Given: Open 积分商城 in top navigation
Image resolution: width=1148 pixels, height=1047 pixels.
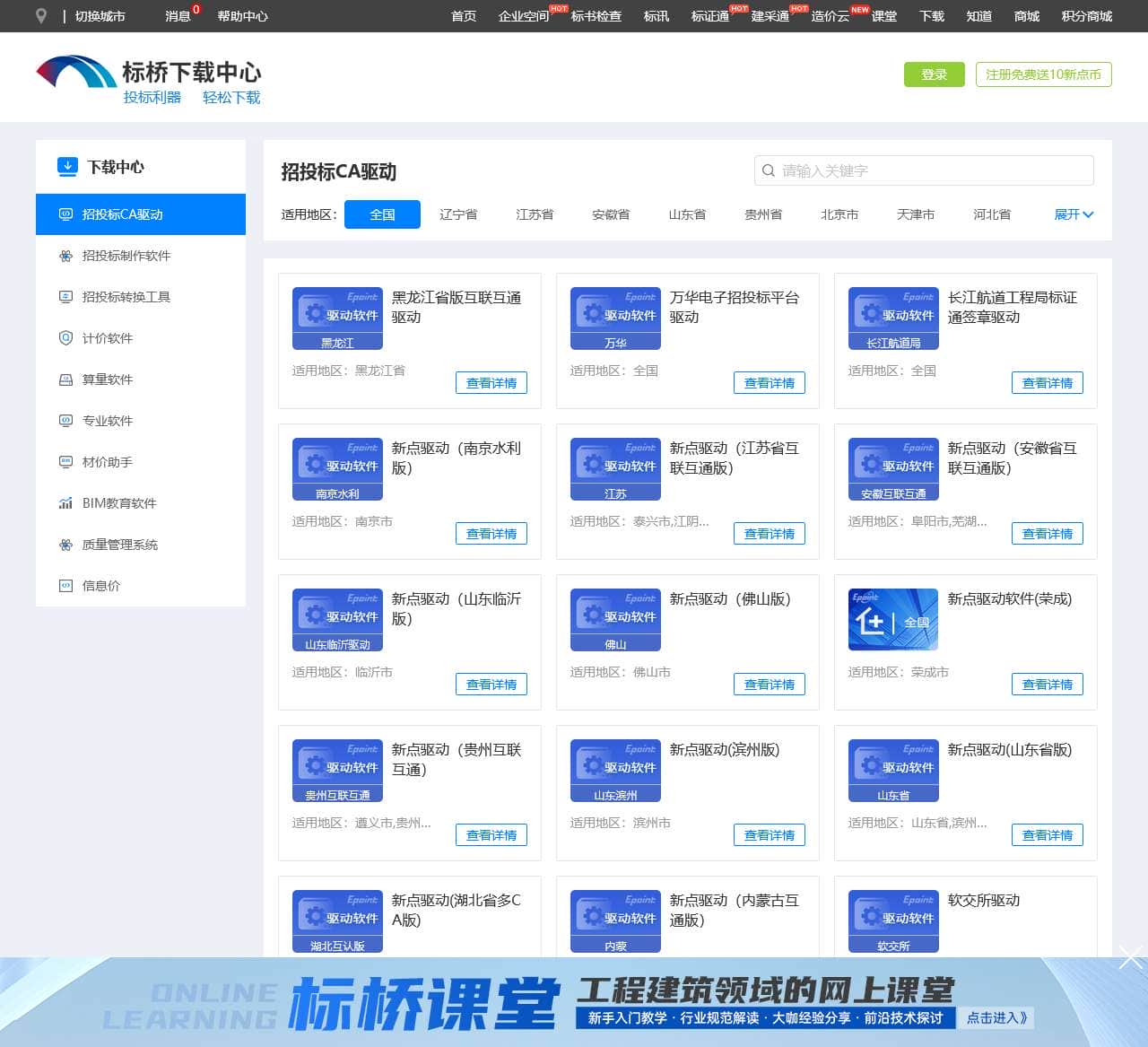Looking at the screenshot, I should (x=1087, y=16).
